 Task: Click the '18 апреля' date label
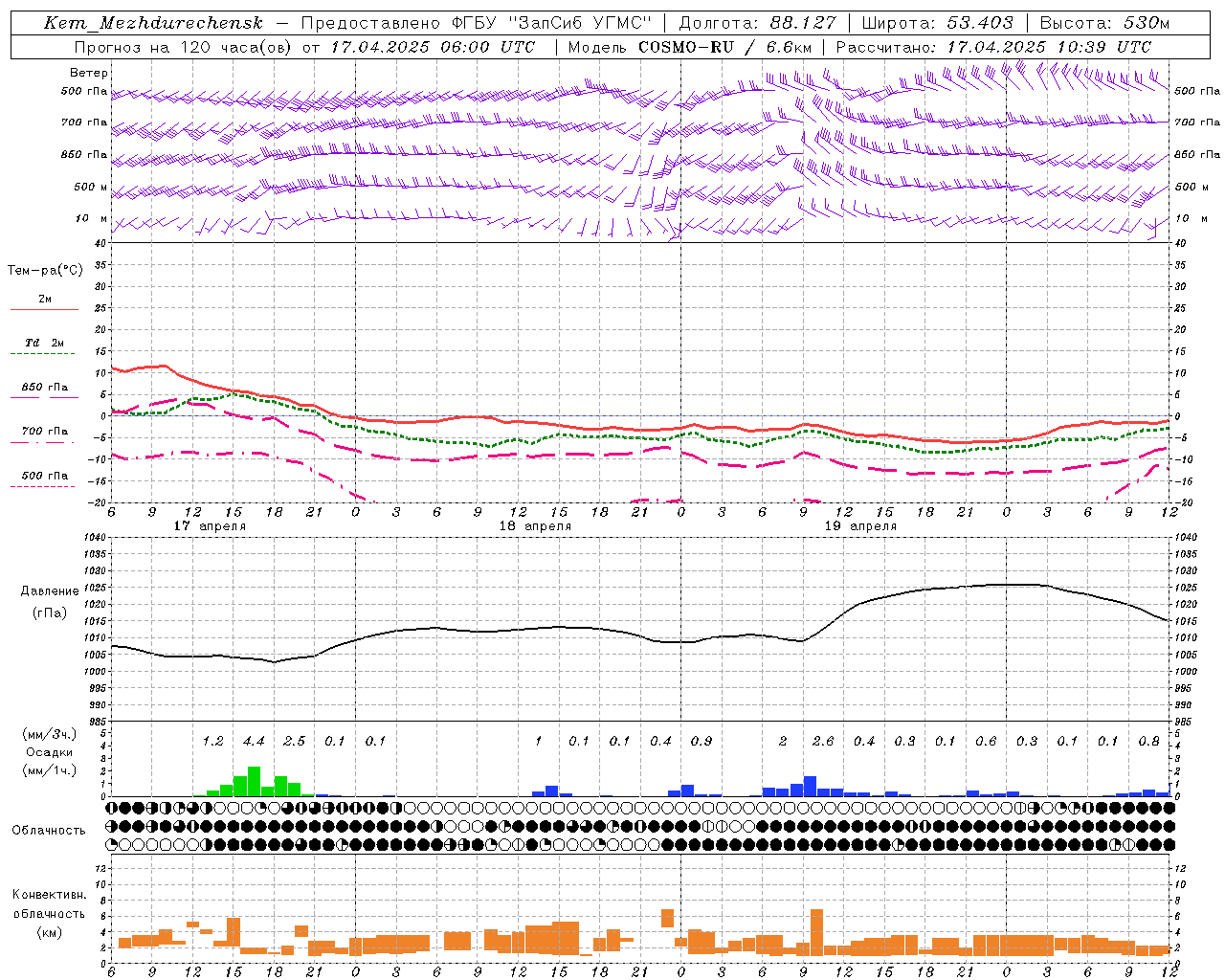(x=535, y=526)
